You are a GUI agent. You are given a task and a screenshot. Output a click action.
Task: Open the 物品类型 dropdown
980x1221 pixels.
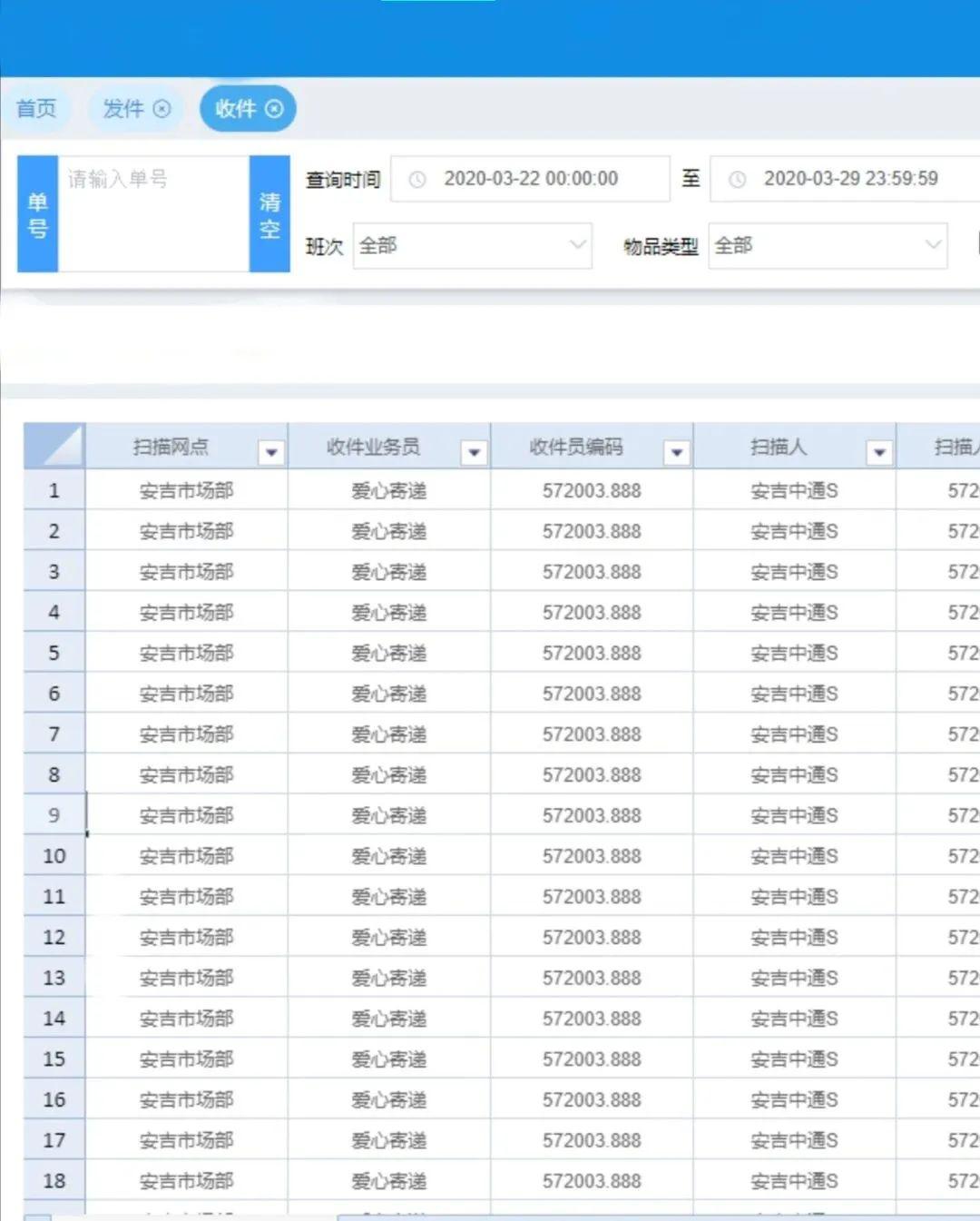828,246
